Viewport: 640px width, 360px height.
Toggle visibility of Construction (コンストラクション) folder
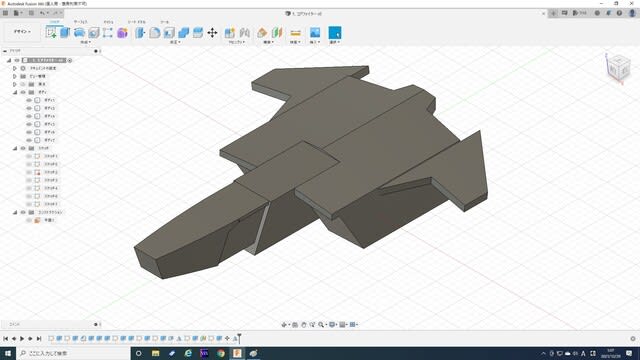[x=23, y=212]
